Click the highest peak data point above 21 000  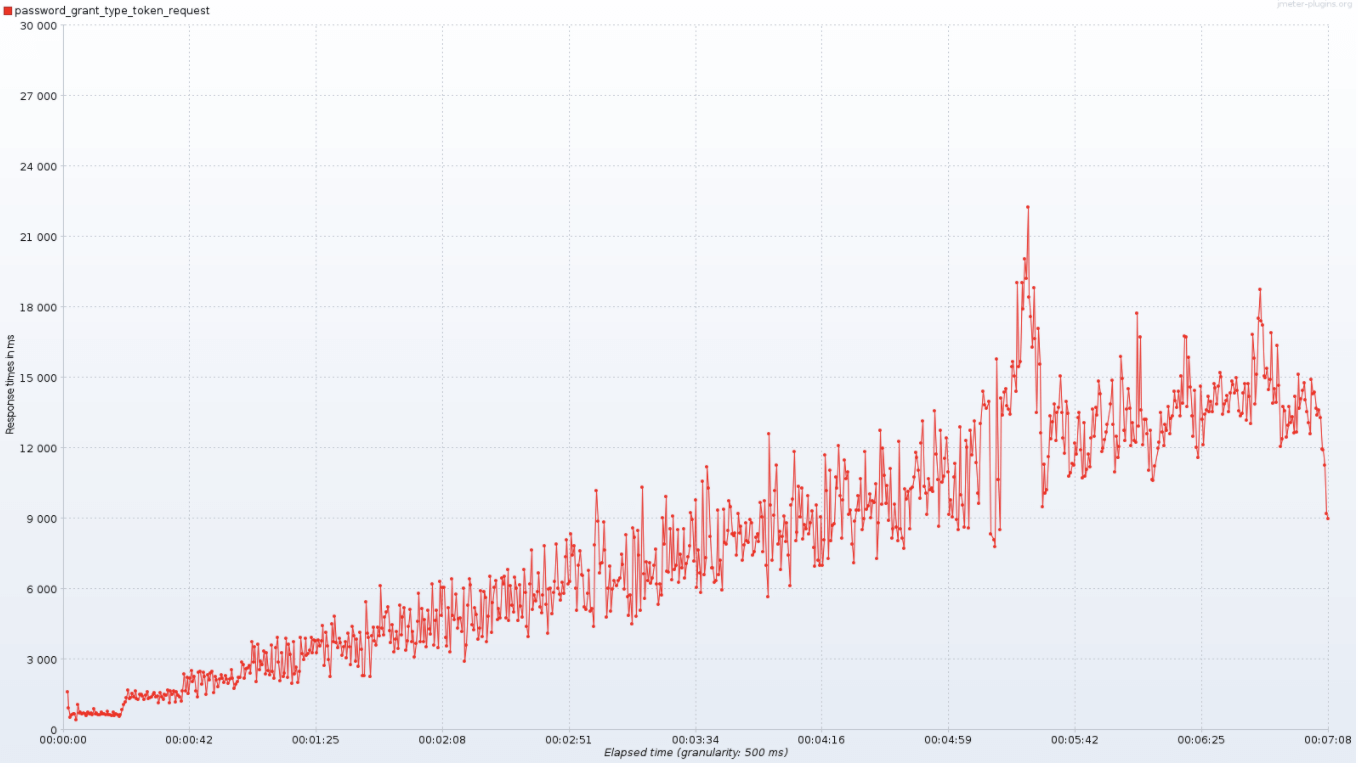pos(1027,207)
